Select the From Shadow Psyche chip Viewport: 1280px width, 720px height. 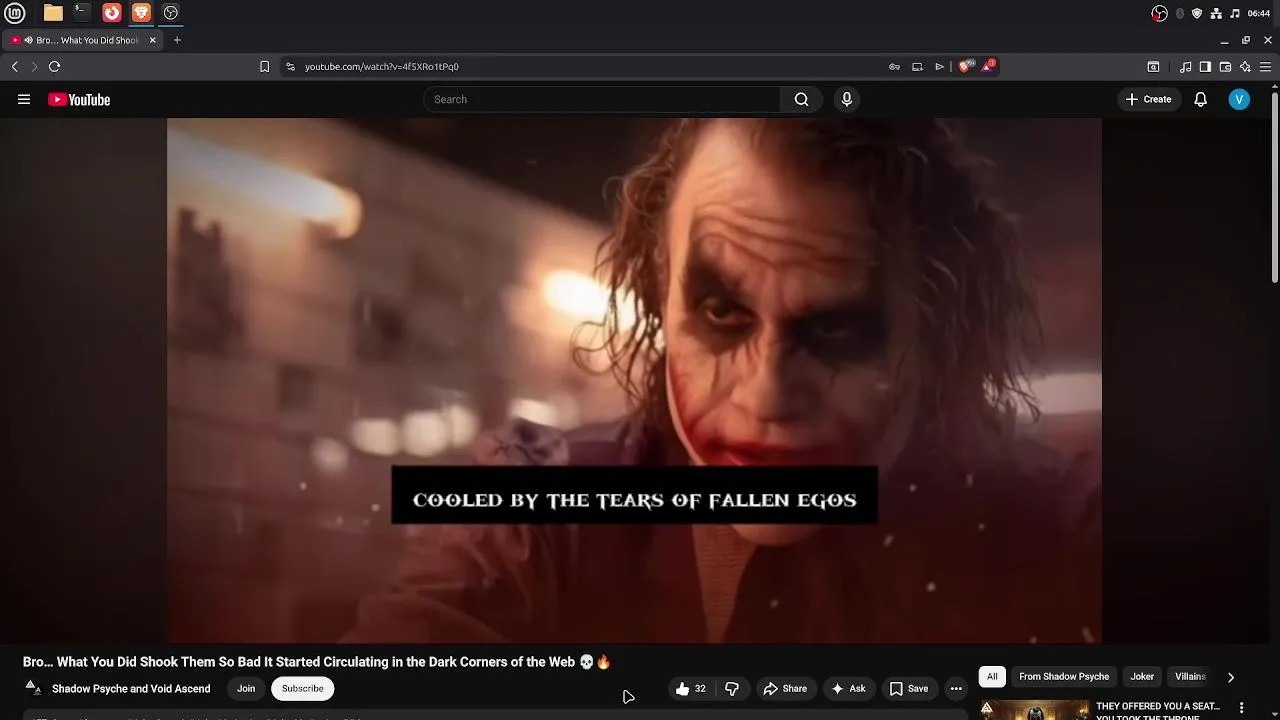coord(1064,677)
